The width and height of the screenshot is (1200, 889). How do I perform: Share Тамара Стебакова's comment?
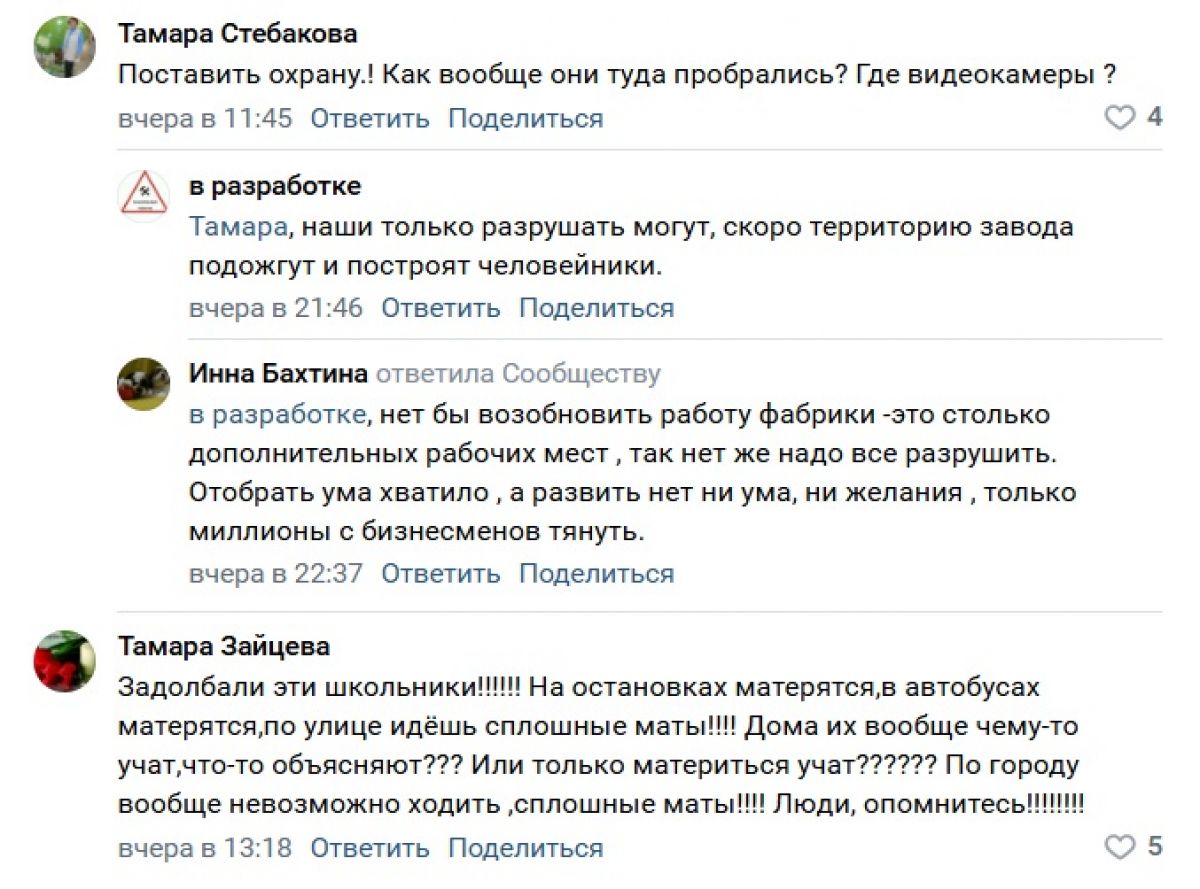[x=526, y=119]
